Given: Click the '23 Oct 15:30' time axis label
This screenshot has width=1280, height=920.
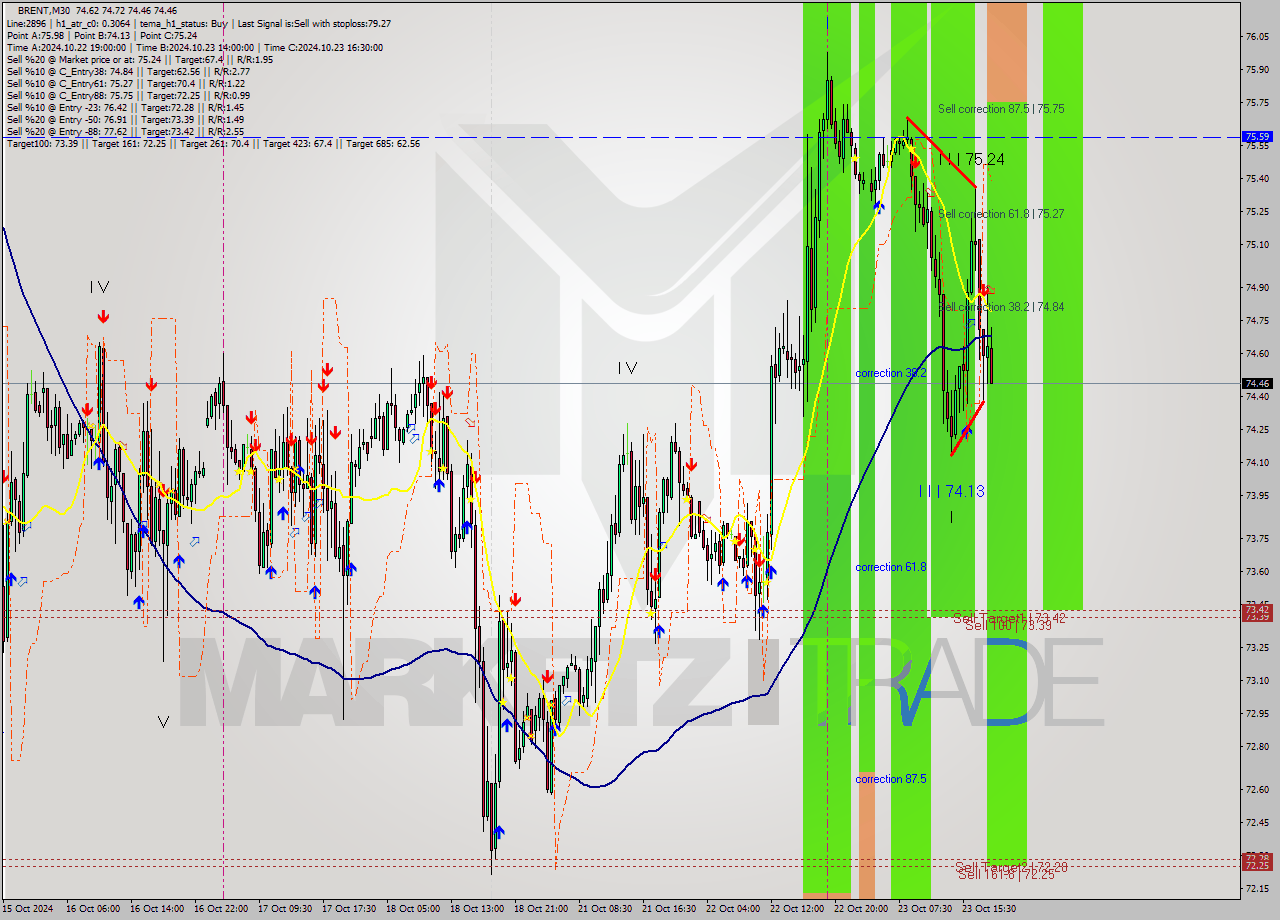Looking at the screenshot, I should [x=990, y=909].
